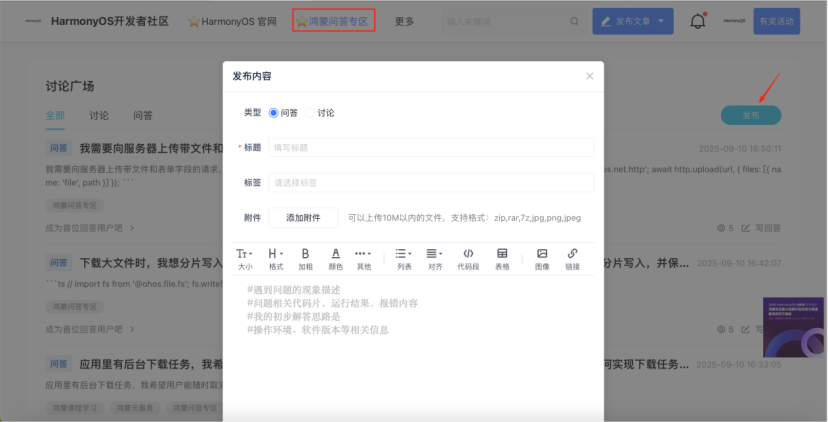Expand the 发布文章 dropdown arrow
Image resolution: width=828 pixels, height=422 pixels.
tap(662, 21)
